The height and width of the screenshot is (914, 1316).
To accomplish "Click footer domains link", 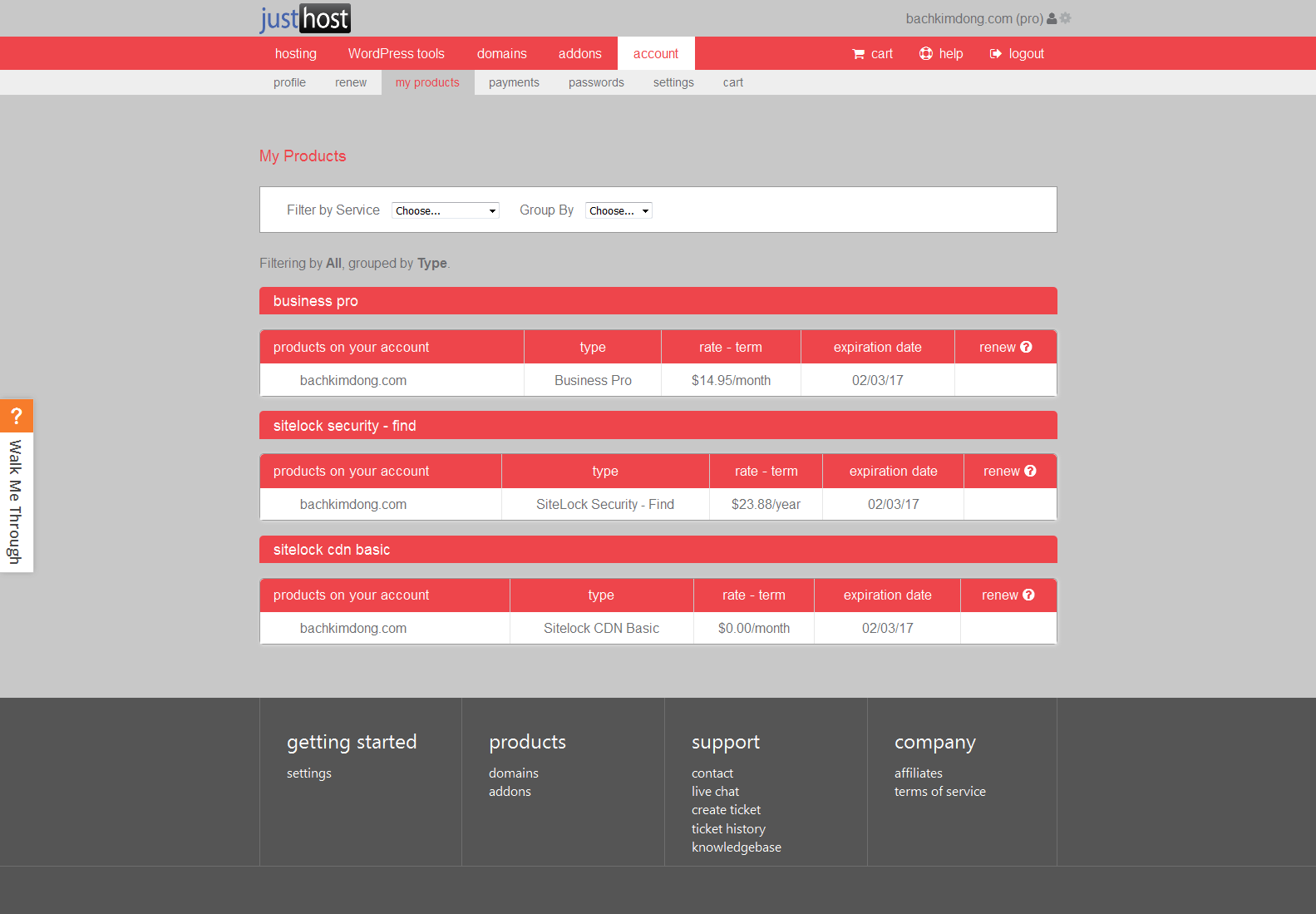I will (x=514, y=773).
